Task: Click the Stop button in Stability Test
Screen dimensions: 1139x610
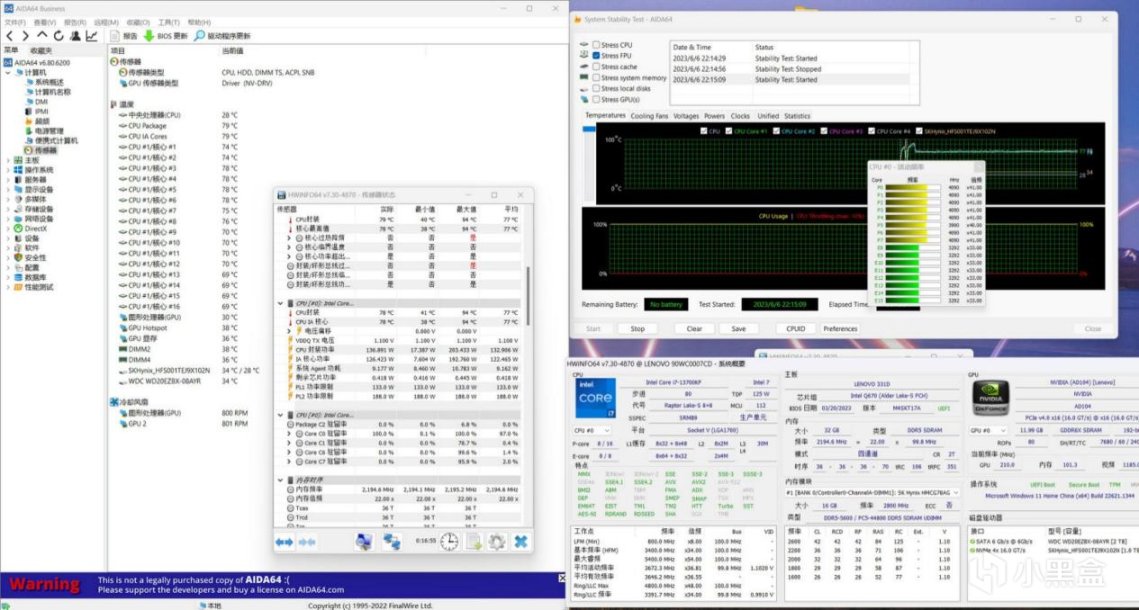Action: 637,329
